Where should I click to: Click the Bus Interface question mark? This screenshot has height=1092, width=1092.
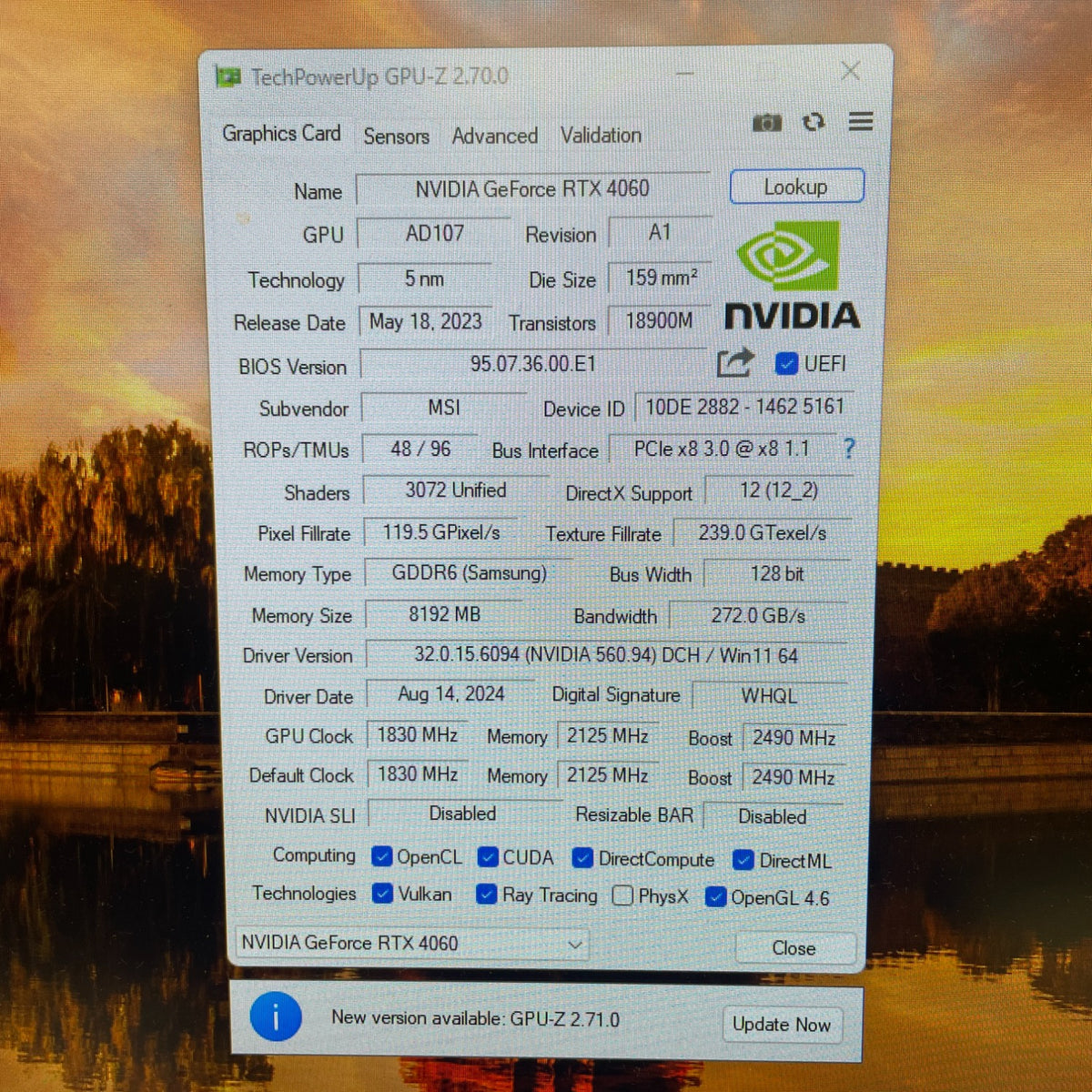coord(848,448)
